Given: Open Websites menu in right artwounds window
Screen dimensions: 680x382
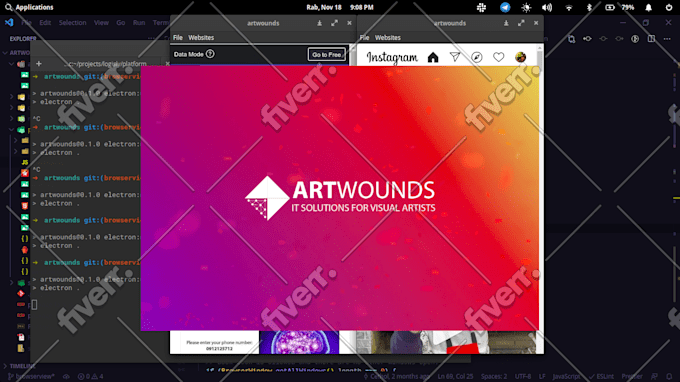Looking at the screenshot, I should 388,38.
